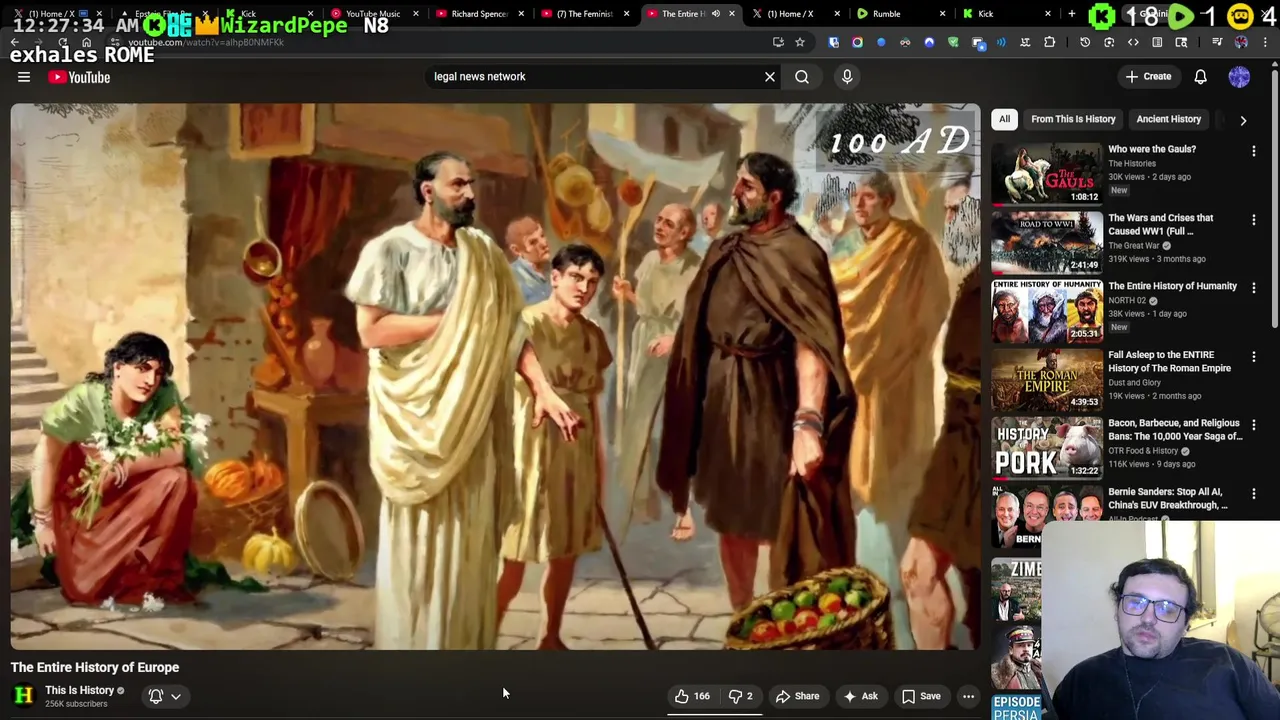Bookmark this page with the star icon
Image resolution: width=1280 pixels, height=720 pixels.
coord(800,42)
